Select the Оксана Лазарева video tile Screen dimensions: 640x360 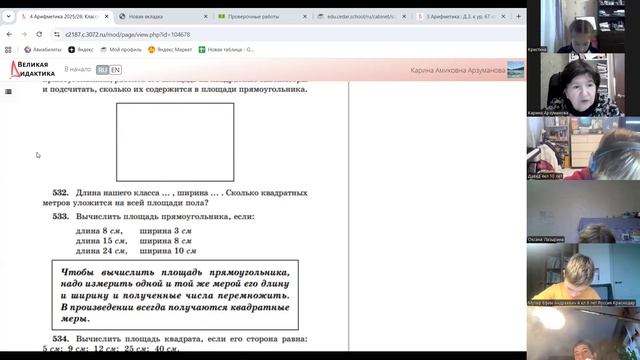583,212
